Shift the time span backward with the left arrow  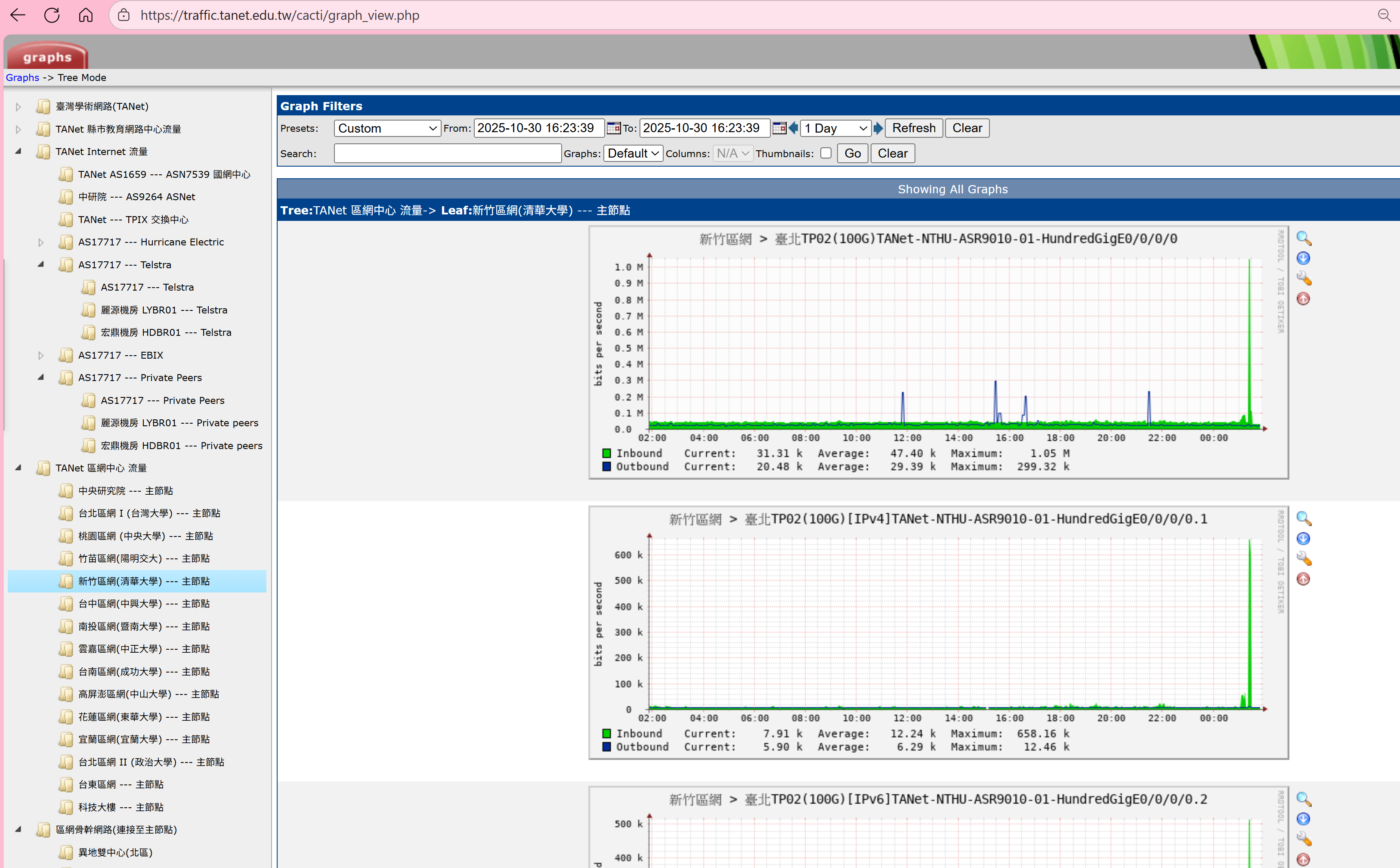tap(794, 128)
